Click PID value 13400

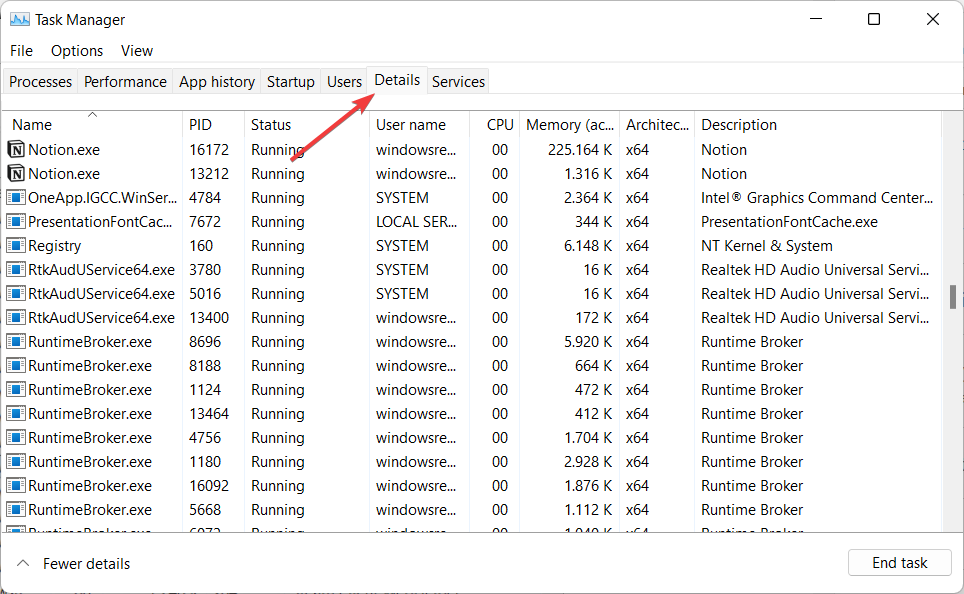[x=209, y=317]
